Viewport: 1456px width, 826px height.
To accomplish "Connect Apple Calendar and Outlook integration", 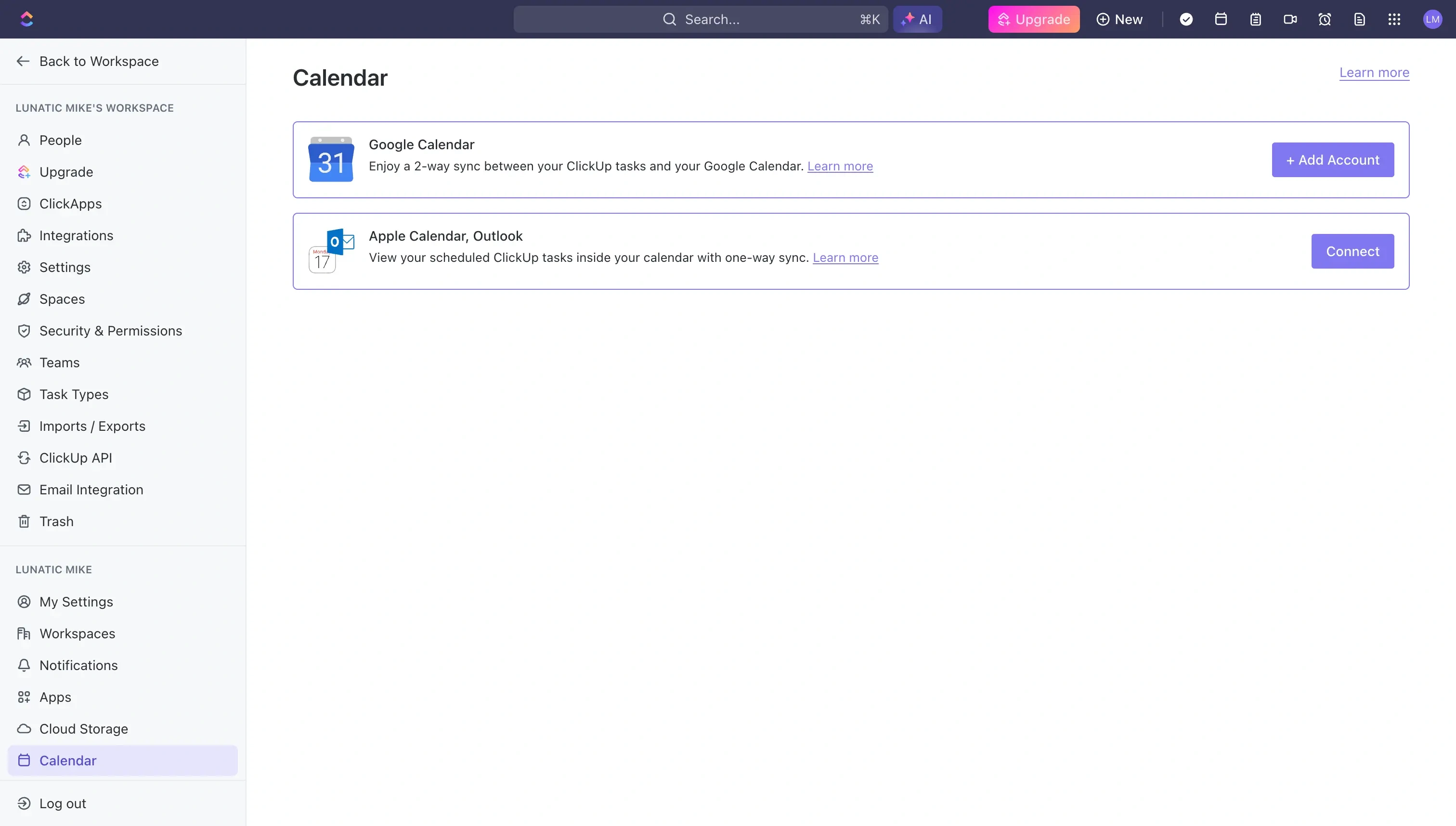I will (x=1352, y=251).
